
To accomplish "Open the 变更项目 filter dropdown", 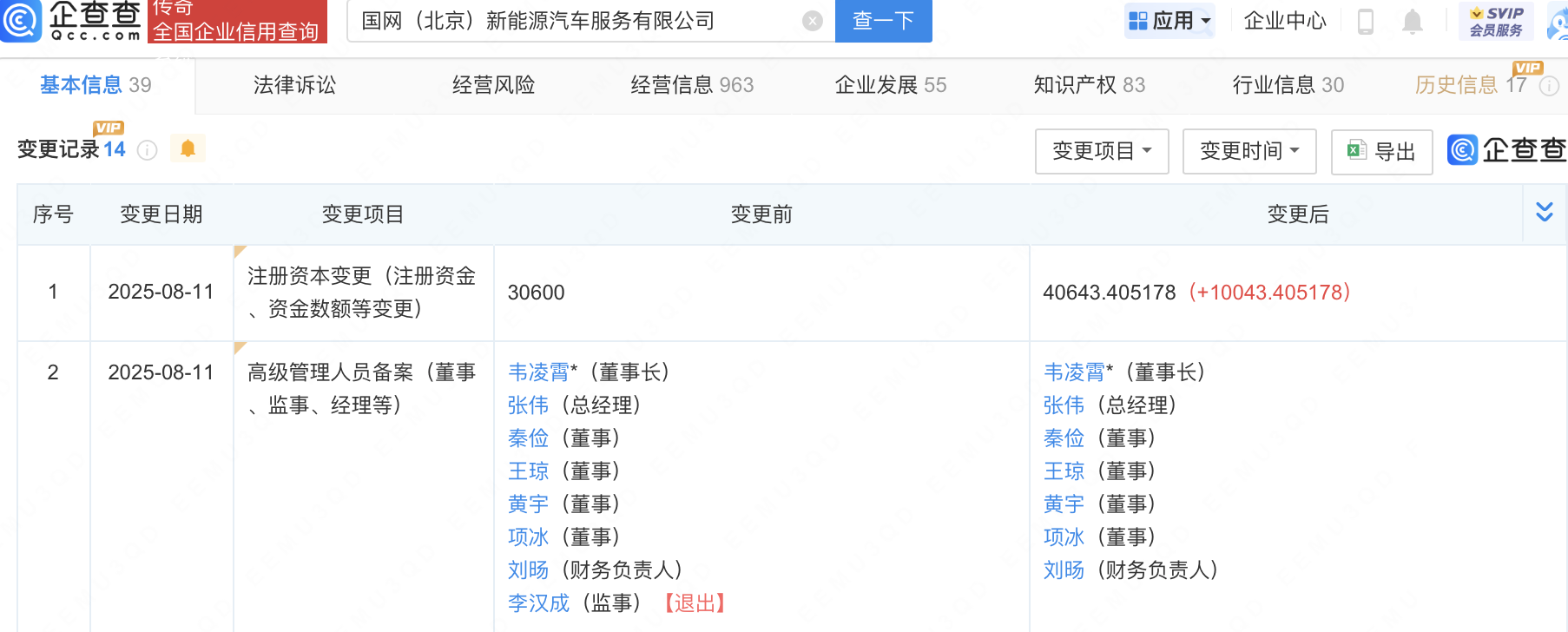I will 1101,151.
